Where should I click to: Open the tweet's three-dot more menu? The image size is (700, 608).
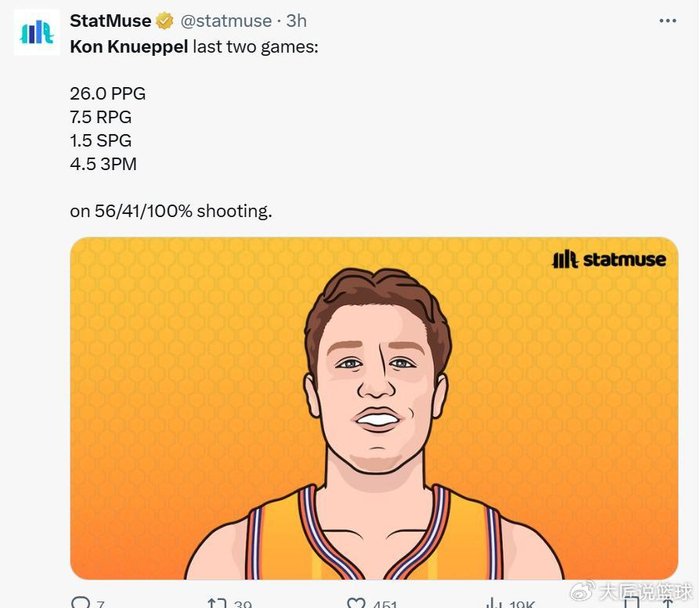pyautogui.click(x=668, y=21)
